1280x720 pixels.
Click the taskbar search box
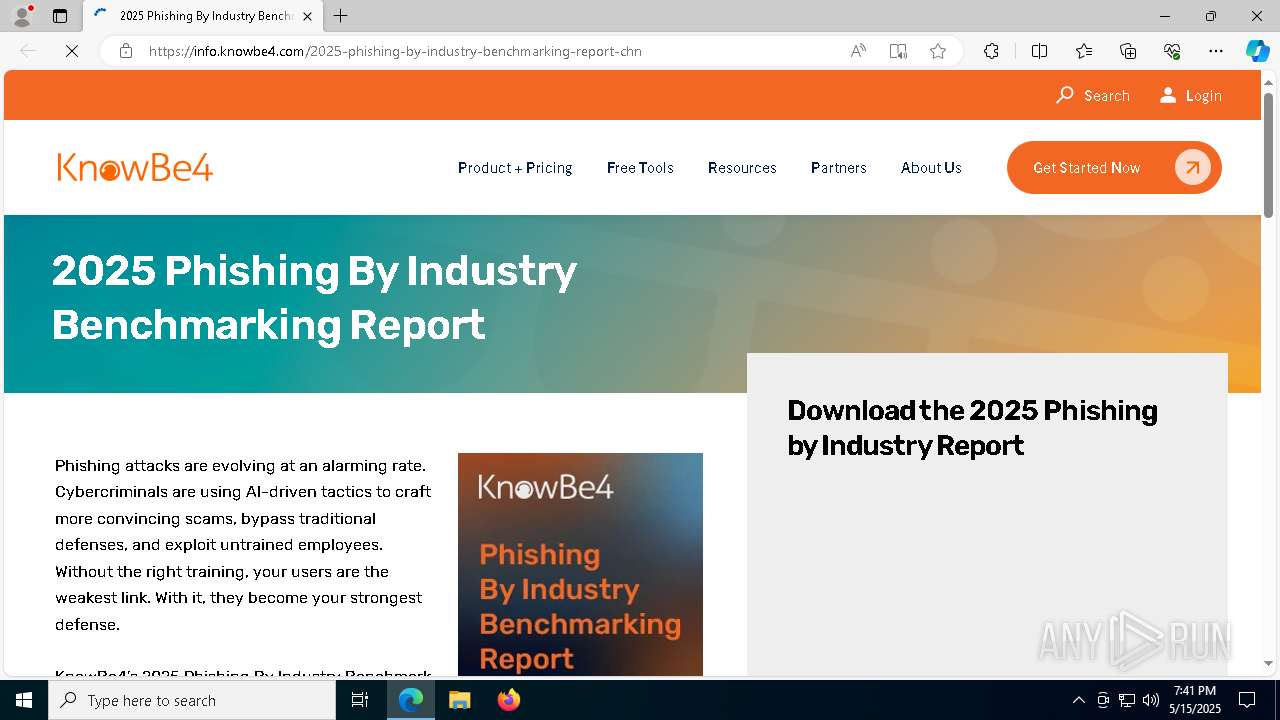coord(192,700)
